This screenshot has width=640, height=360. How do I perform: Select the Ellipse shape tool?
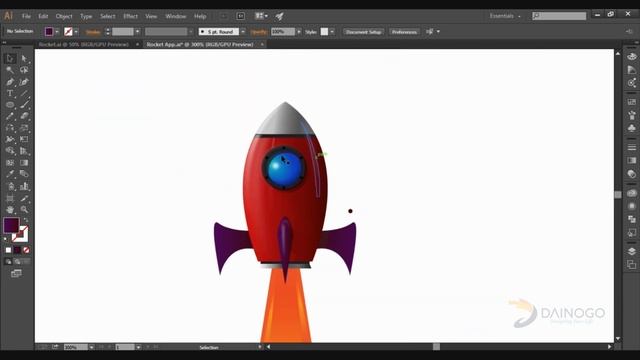10,105
